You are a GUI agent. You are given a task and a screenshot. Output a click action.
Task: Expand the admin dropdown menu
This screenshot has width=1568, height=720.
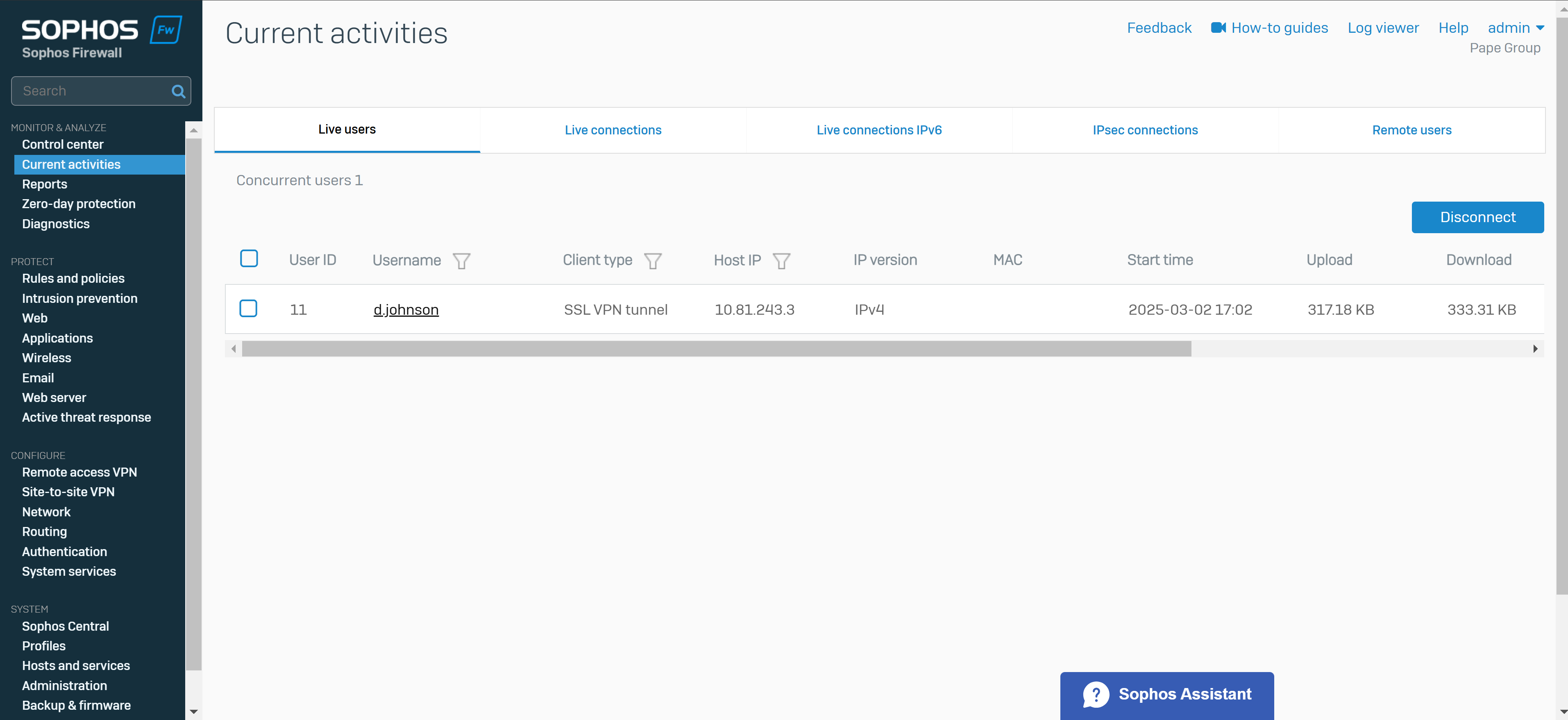point(1516,28)
